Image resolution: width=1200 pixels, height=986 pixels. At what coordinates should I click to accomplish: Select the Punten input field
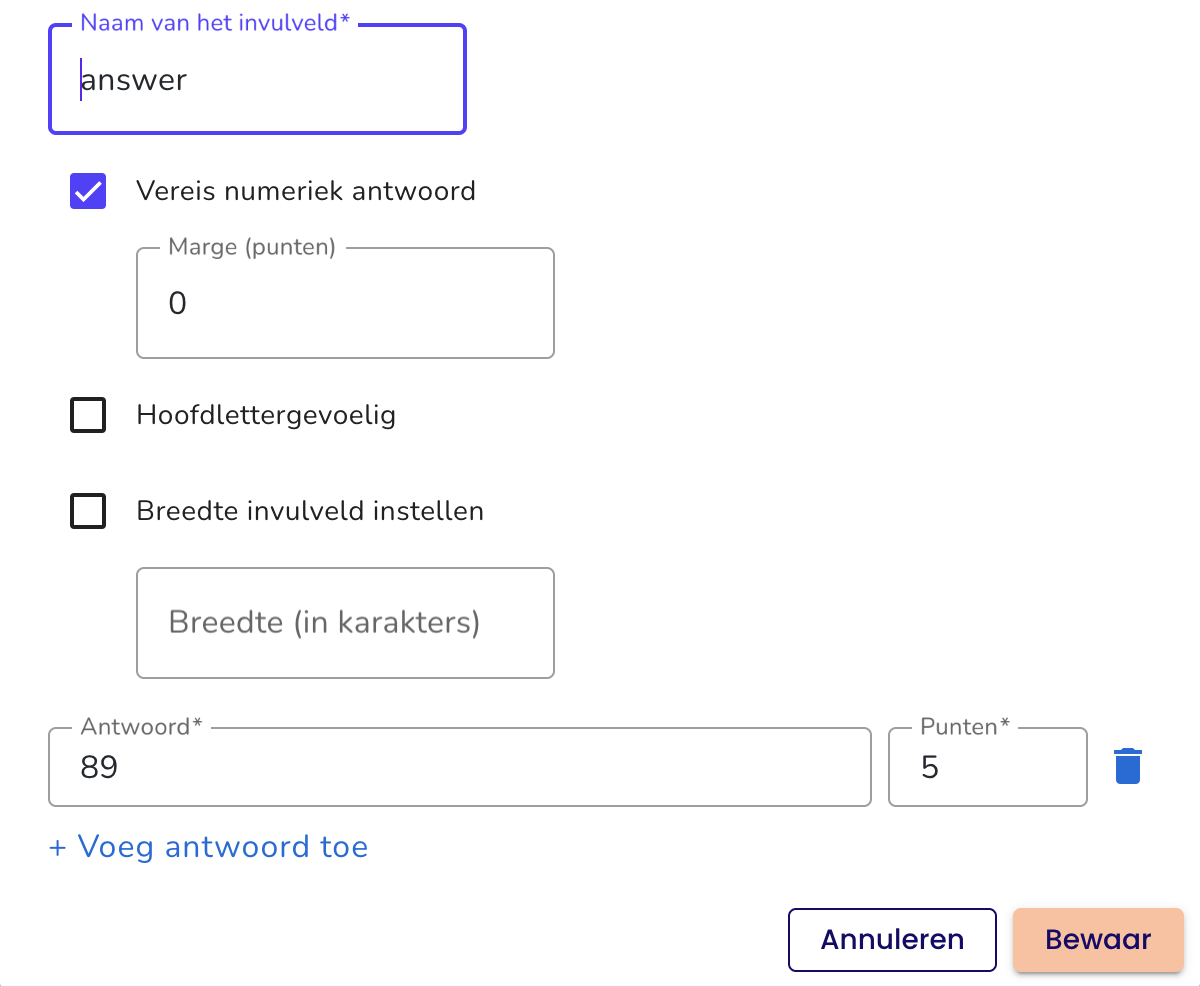coord(988,767)
